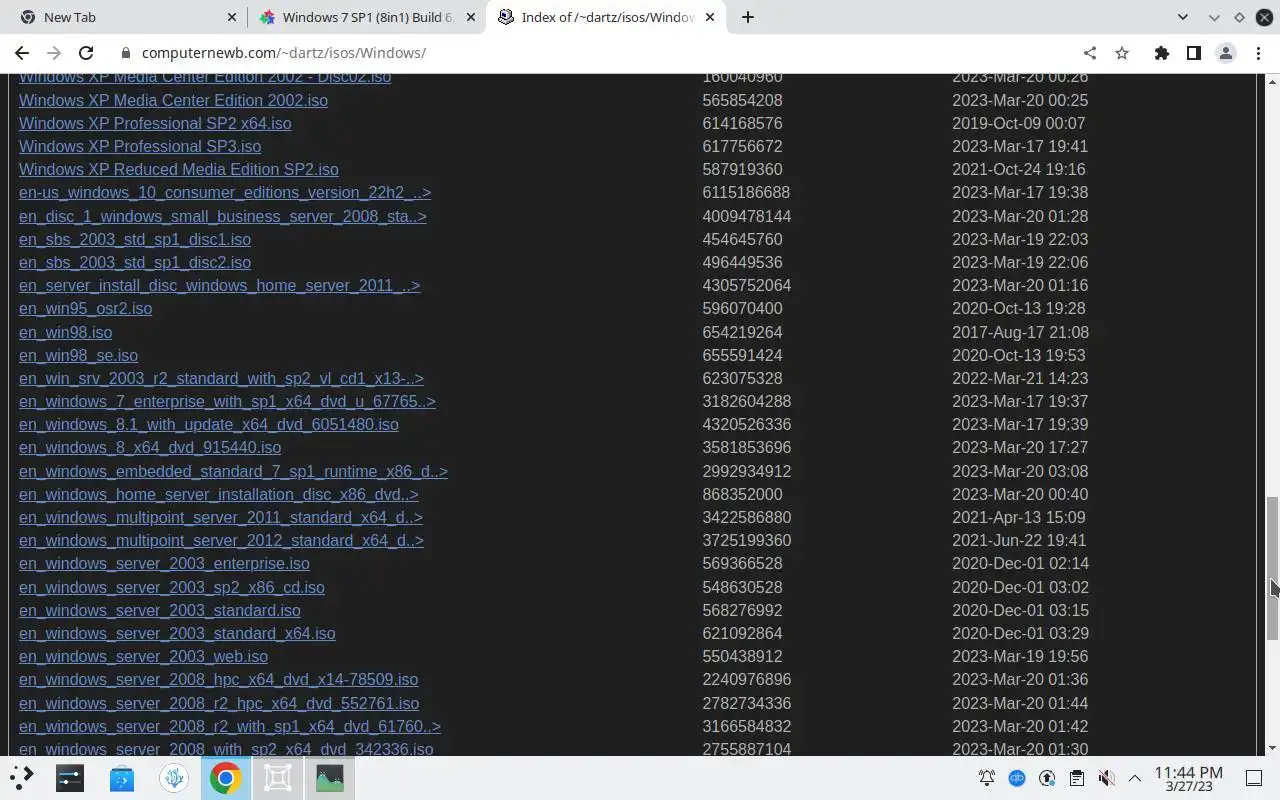This screenshot has width=1280, height=800.
Task: Open the system monitor taskbar icon
Action: click(x=330, y=777)
